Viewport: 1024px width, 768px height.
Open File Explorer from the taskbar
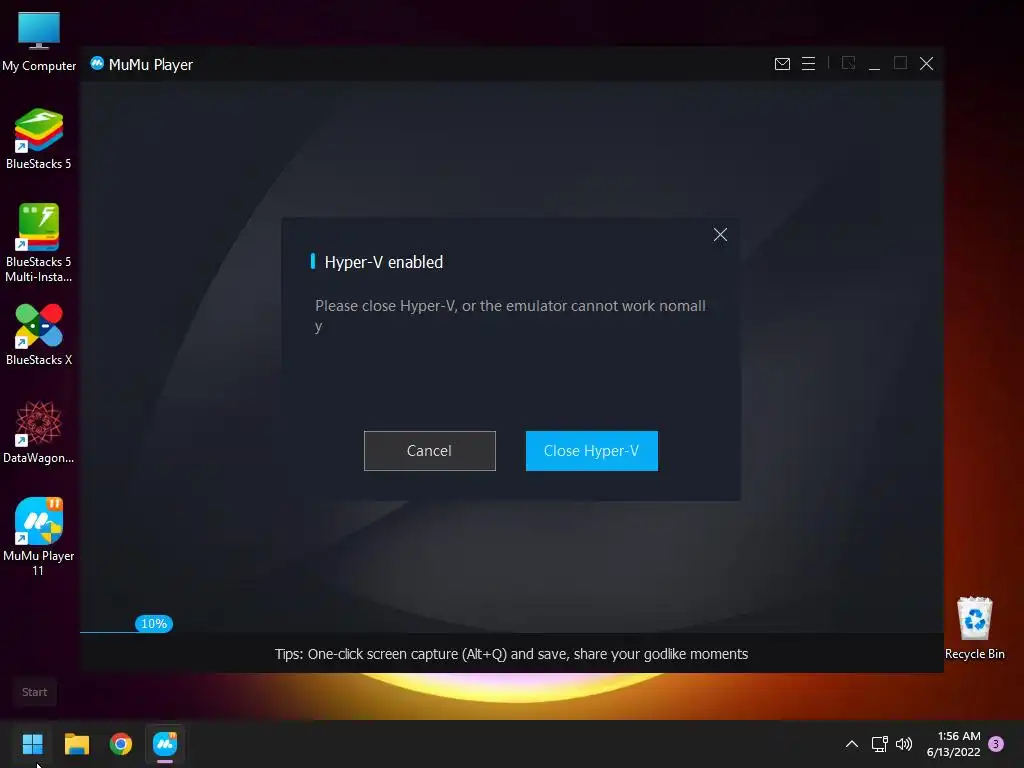77,744
